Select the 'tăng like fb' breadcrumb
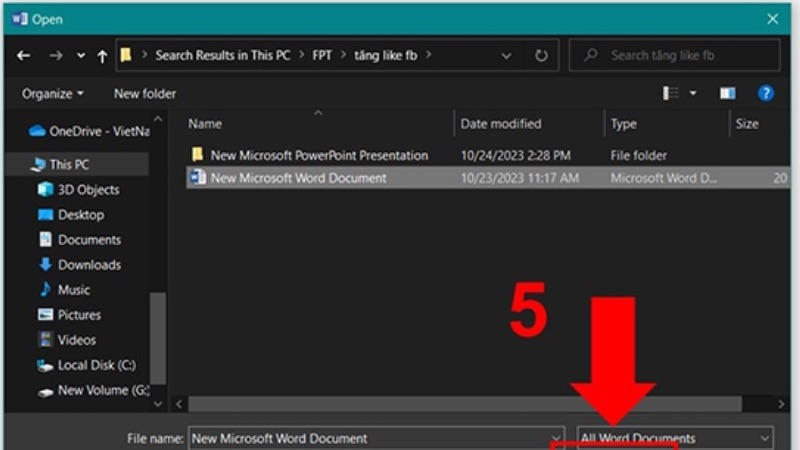This screenshot has width=800, height=450. point(386,55)
